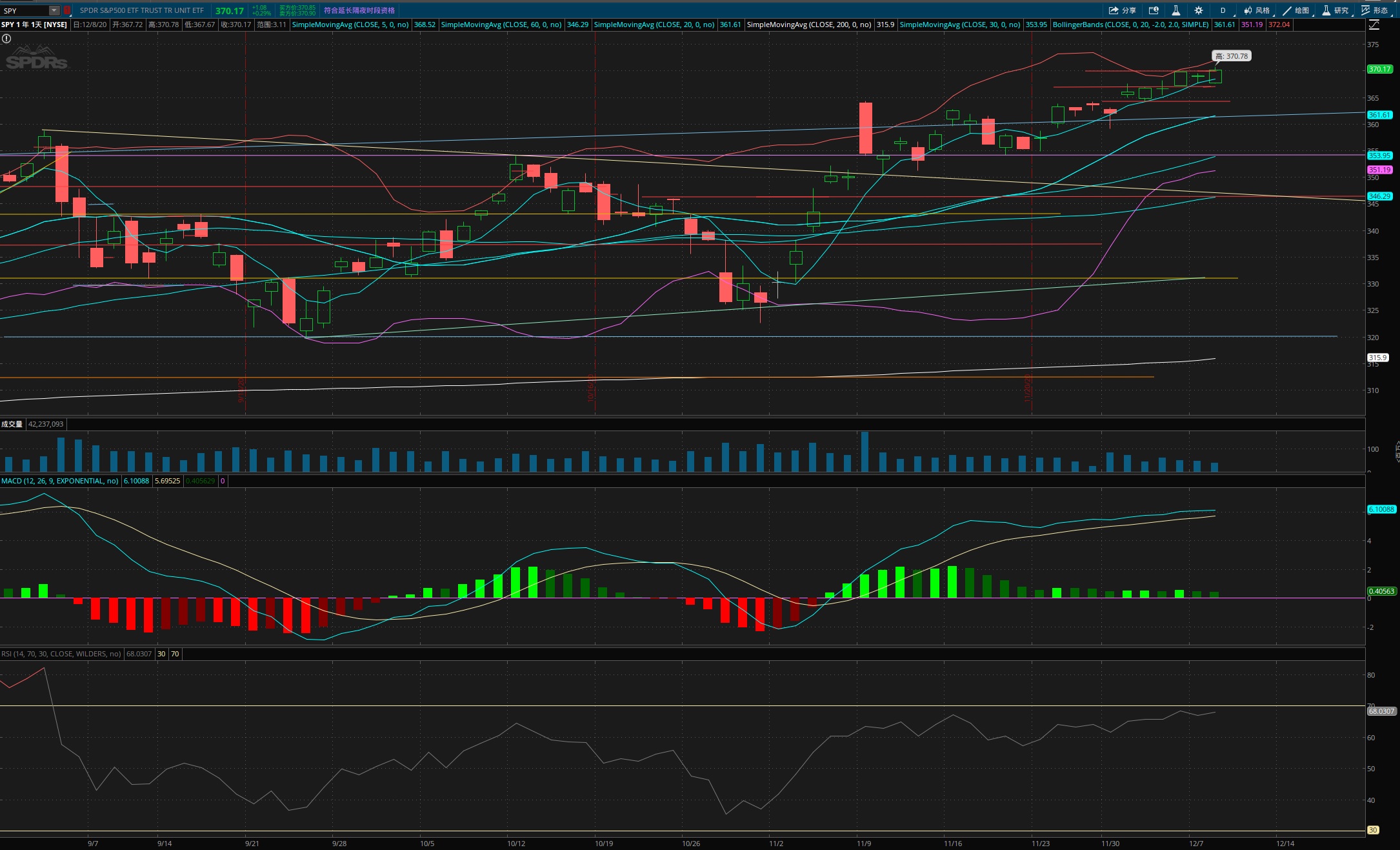Open chart settings gear icon
Image resolution: width=1400 pixels, height=850 pixels.
coord(1198,10)
